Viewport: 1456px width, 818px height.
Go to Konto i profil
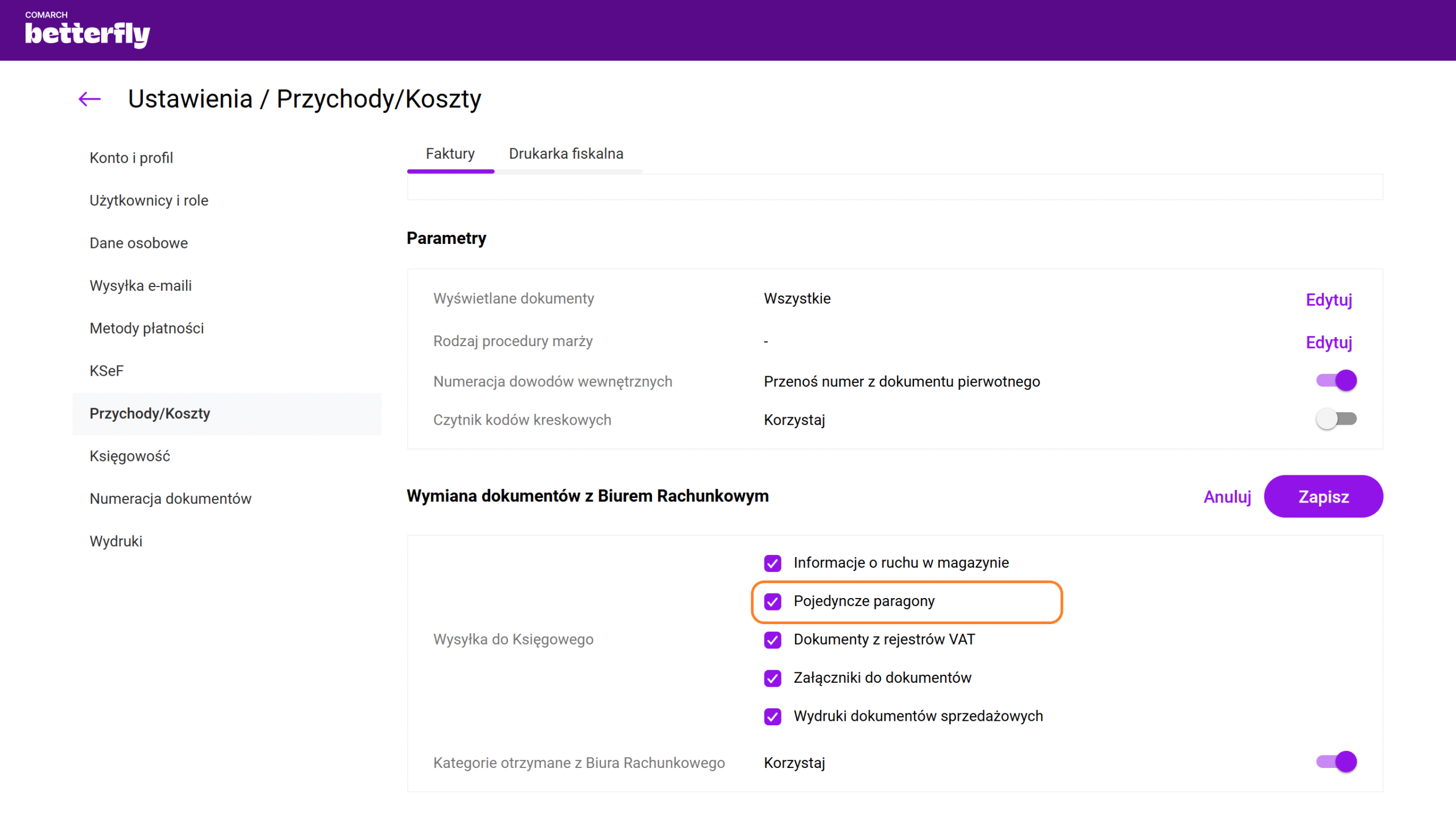tap(131, 157)
